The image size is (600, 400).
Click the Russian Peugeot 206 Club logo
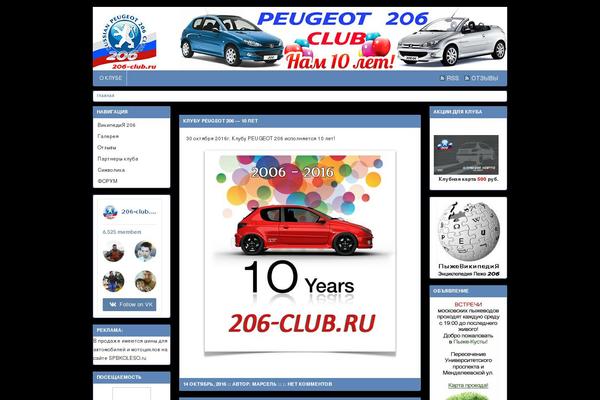click(125, 41)
